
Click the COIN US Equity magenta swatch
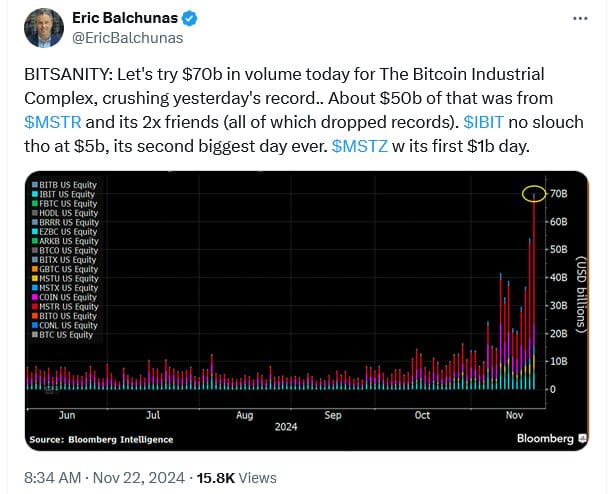tap(35, 297)
